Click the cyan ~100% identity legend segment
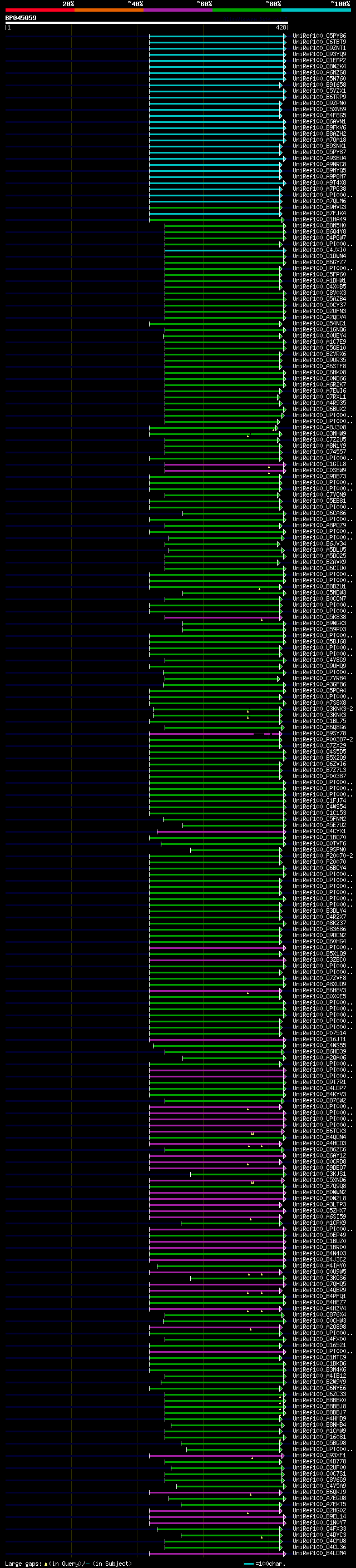356x1568 pixels. [x=317, y=10]
